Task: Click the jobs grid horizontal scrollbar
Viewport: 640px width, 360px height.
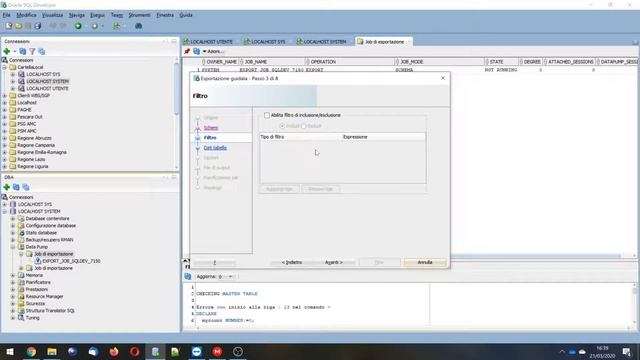Action: coord(535,256)
